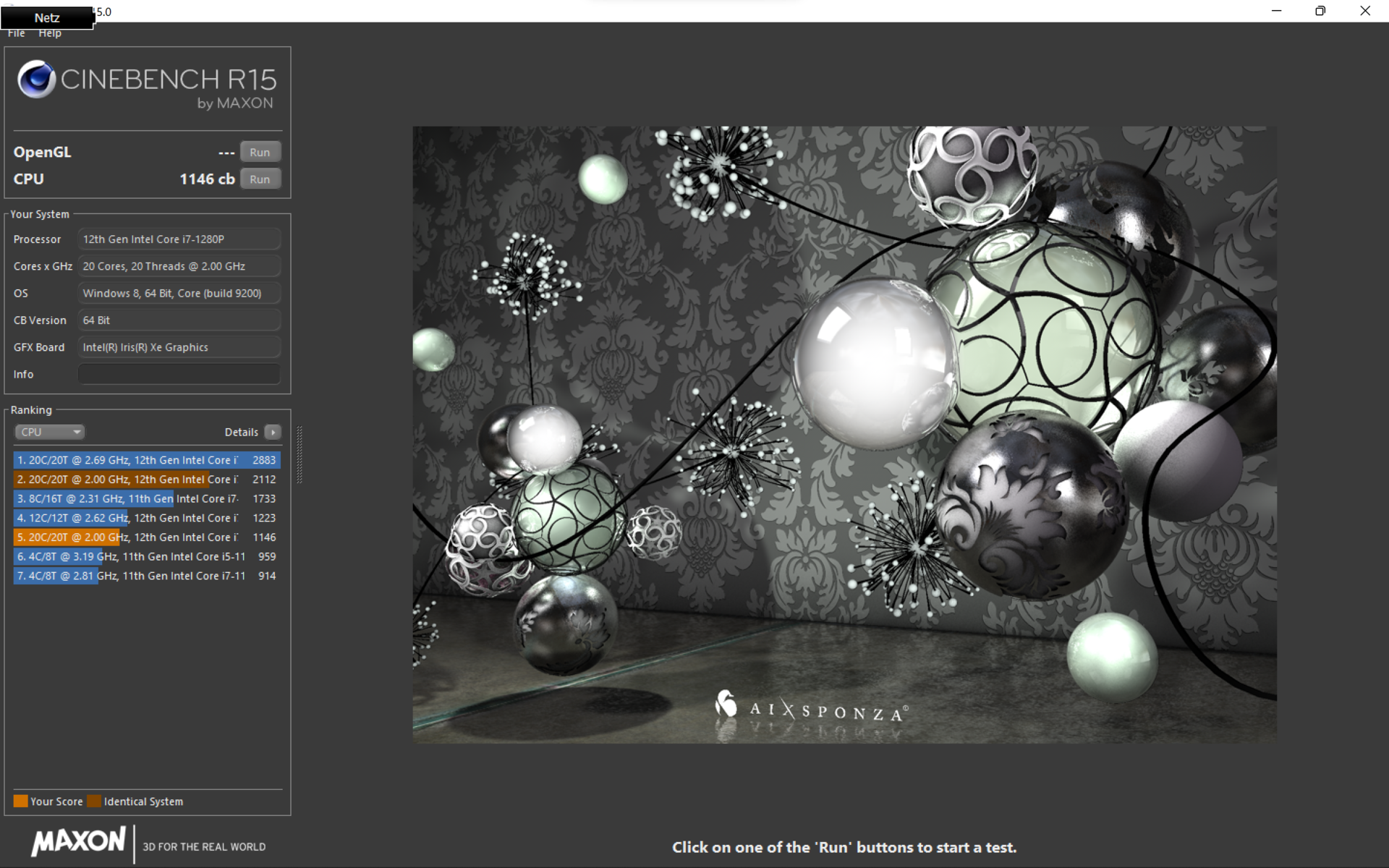Image resolution: width=1389 pixels, height=868 pixels.
Task: Open the File menu
Action: (16, 33)
